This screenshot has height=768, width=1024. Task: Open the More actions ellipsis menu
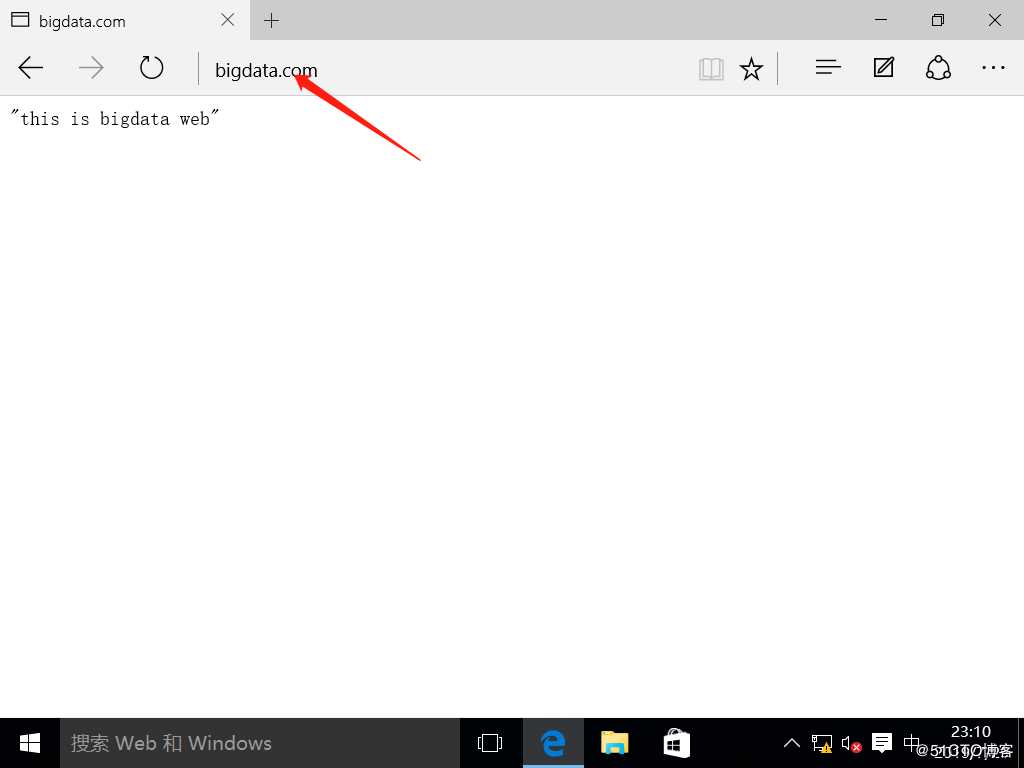point(993,67)
